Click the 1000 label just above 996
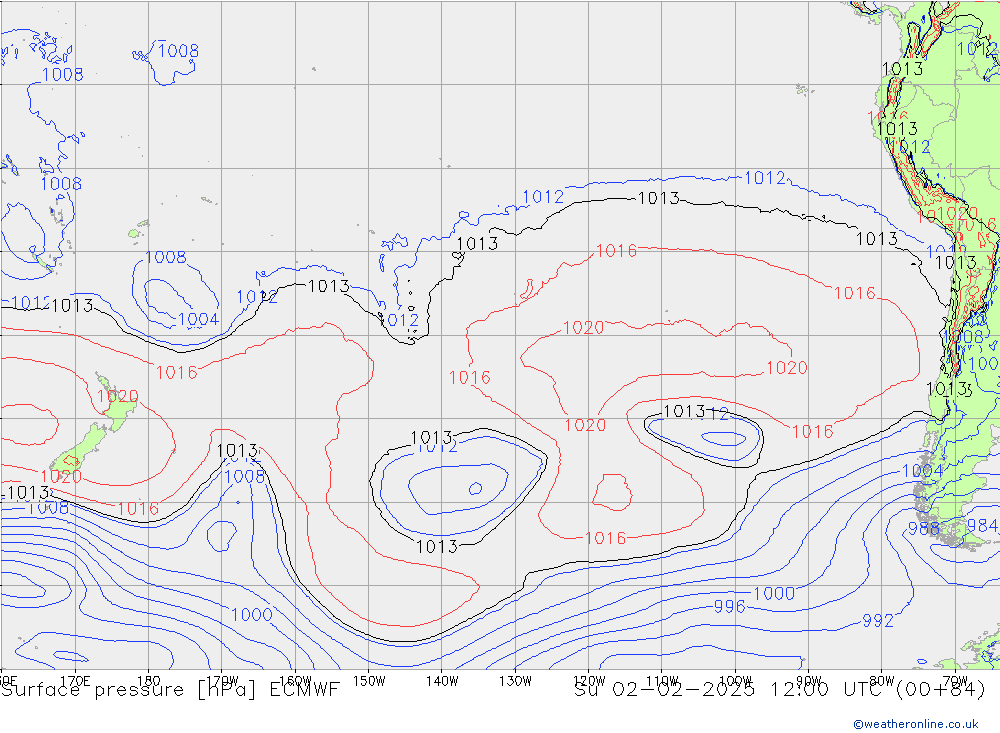The width and height of the screenshot is (1000, 733). click(773, 593)
